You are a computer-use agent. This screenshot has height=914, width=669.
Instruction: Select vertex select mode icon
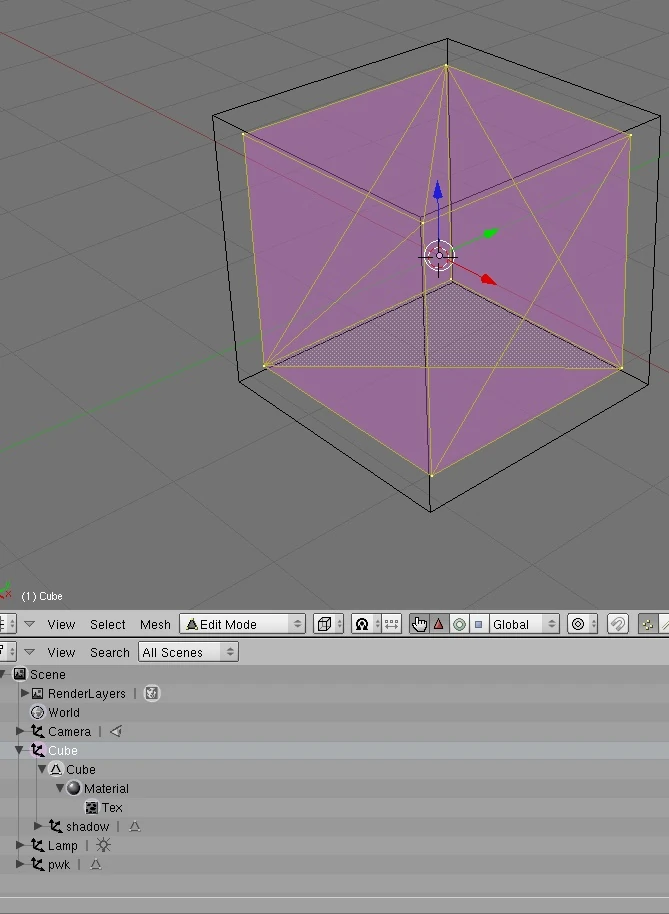[647, 624]
